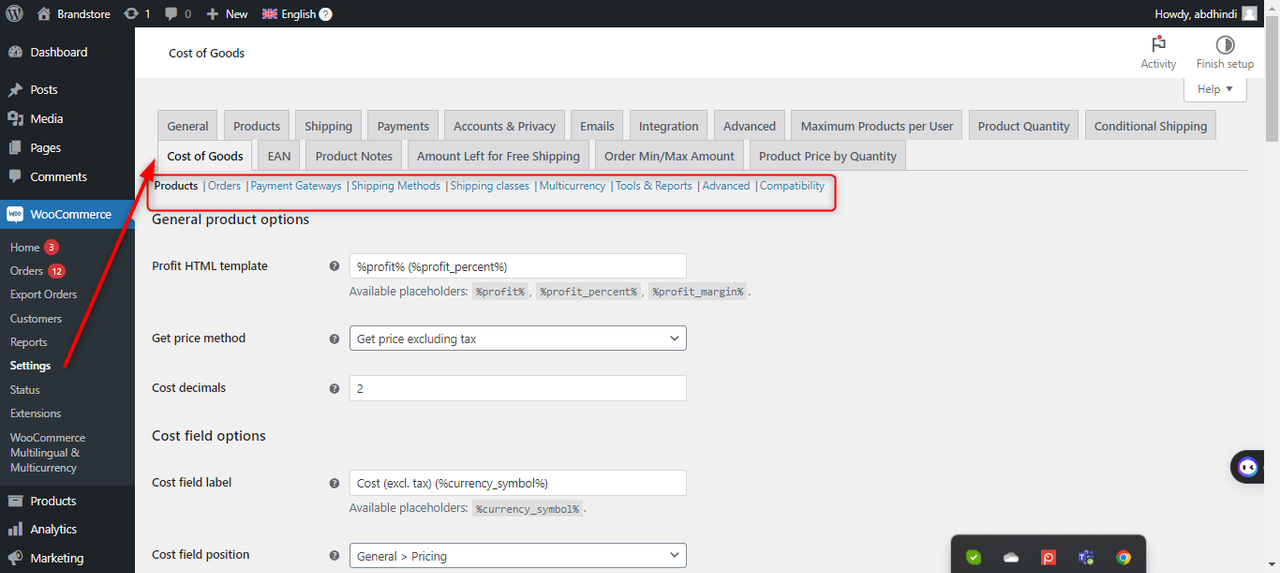Click the Finish setup circle icon

[x=1225, y=45]
